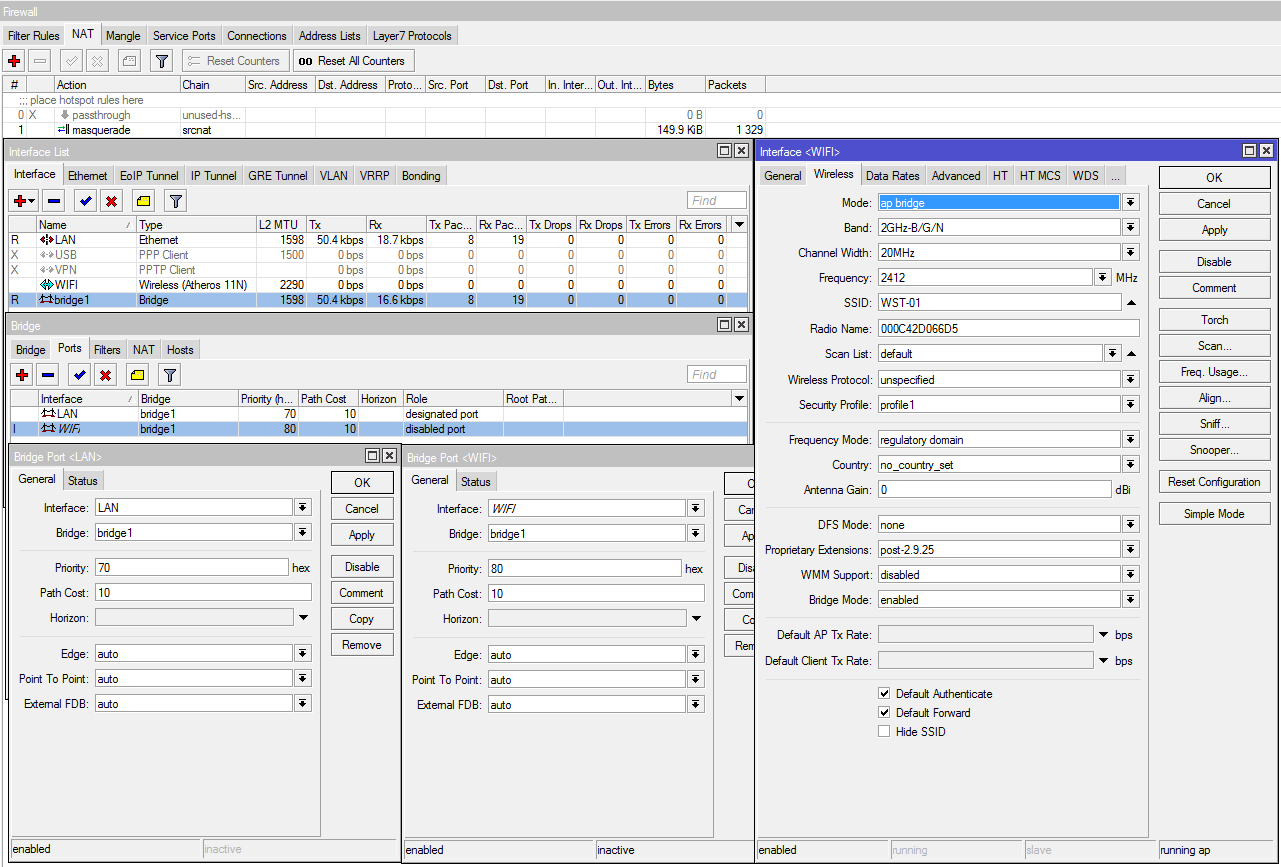Screen dimensions: 1281x867
Task: Open the Band dropdown
Action: [x=1131, y=228]
